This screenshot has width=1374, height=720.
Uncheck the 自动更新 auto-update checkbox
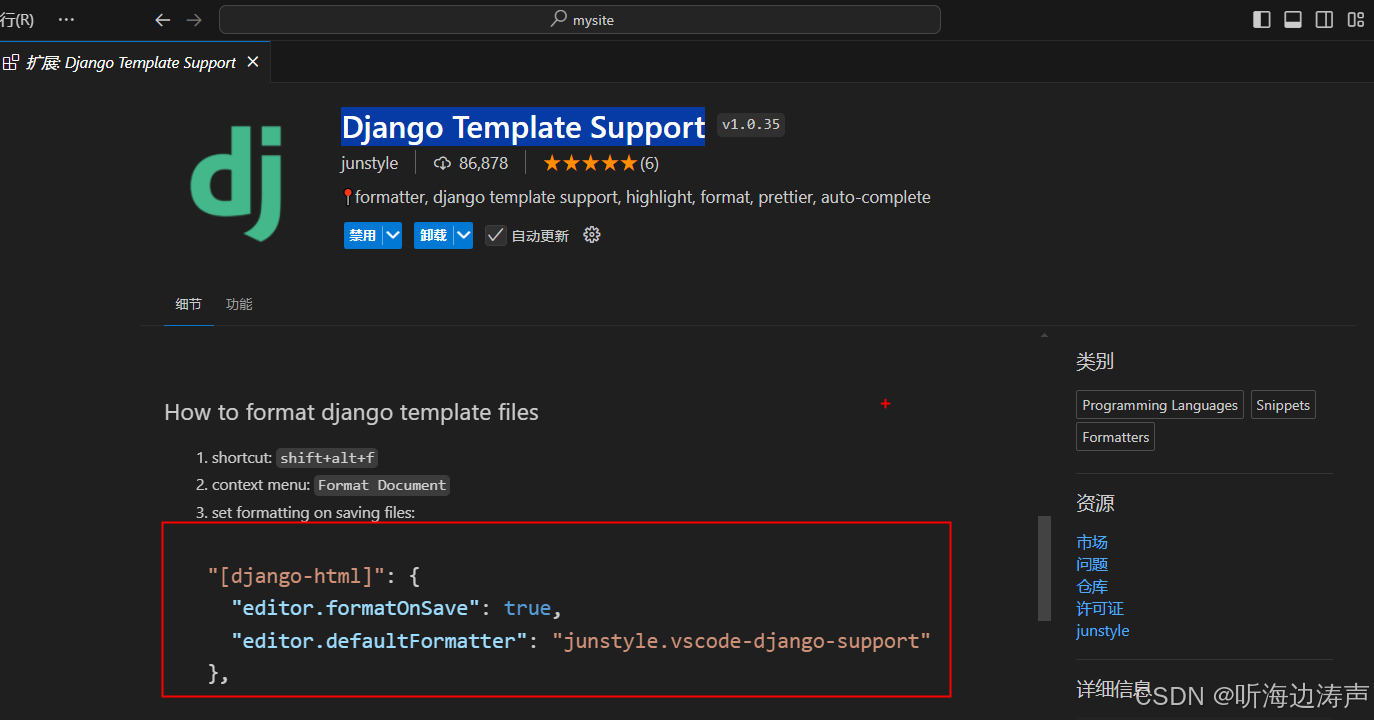tap(495, 235)
